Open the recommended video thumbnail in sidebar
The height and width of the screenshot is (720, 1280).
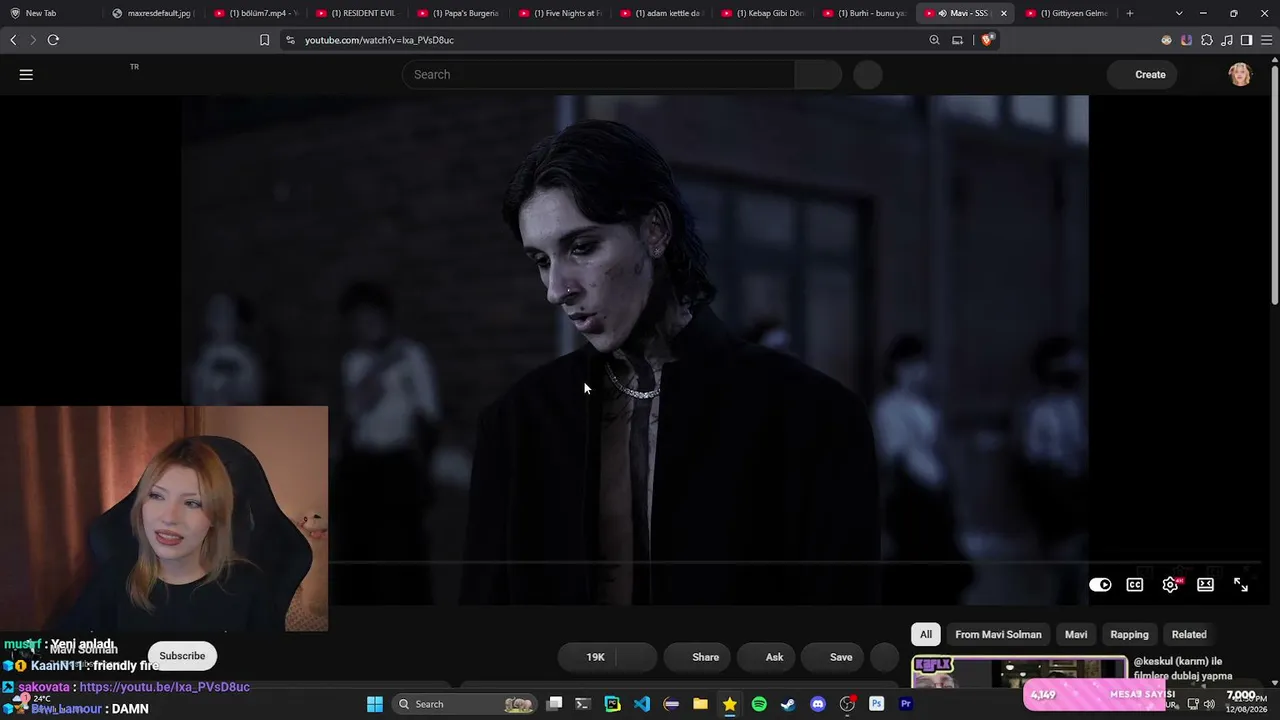(1019, 672)
